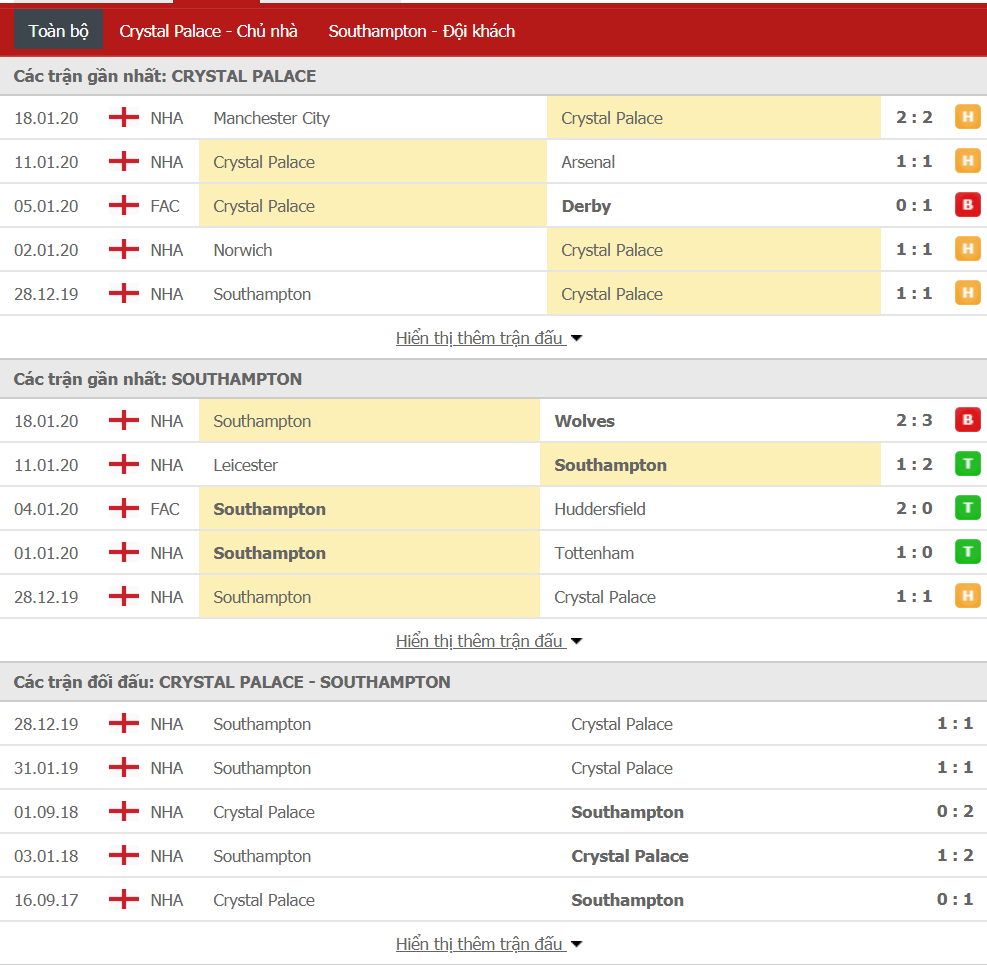The width and height of the screenshot is (987, 965).
Task: Click England flag on Huddersfield row
Action: tap(123, 508)
